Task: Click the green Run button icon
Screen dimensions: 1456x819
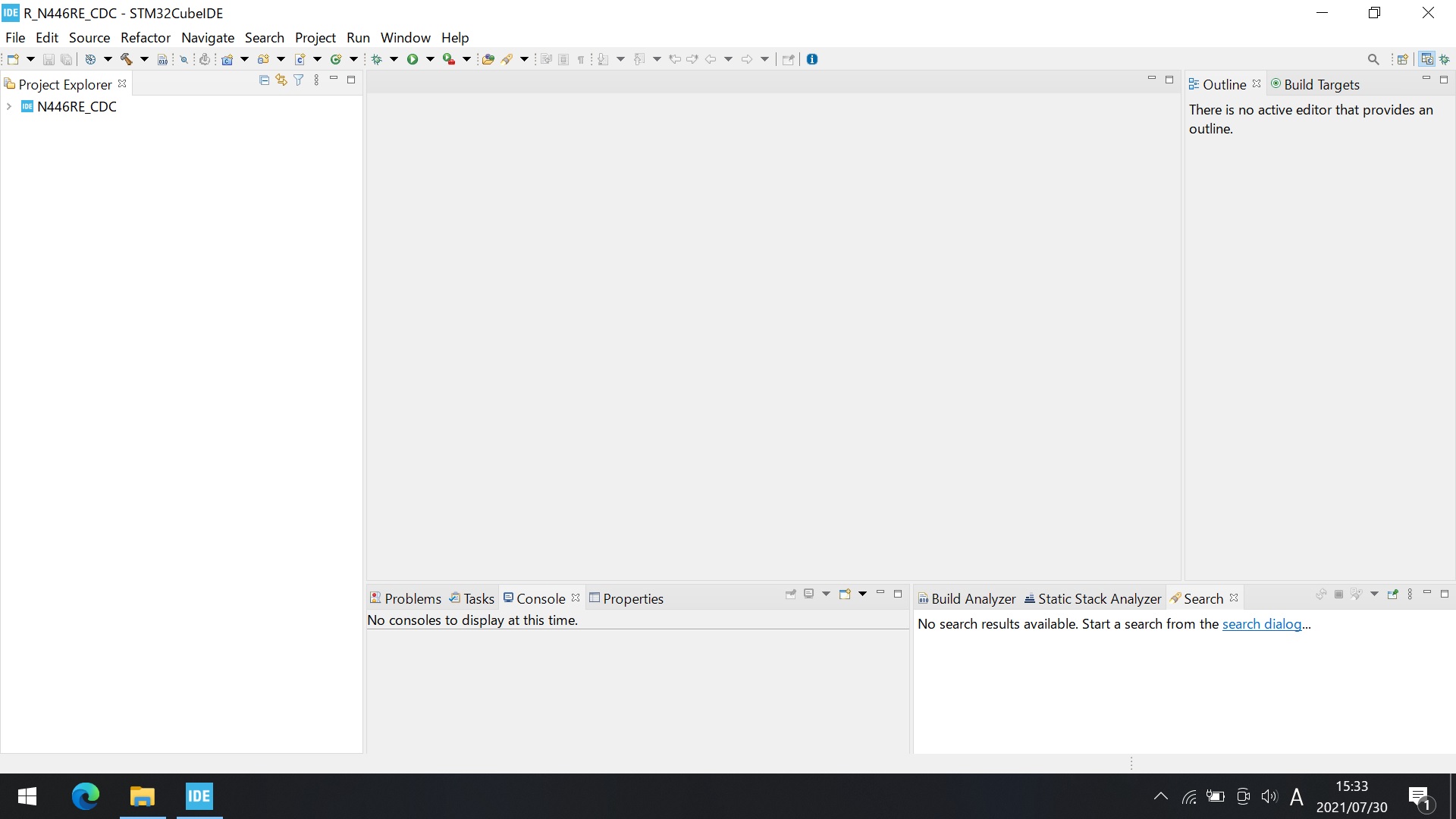Action: tap(413, 59)
